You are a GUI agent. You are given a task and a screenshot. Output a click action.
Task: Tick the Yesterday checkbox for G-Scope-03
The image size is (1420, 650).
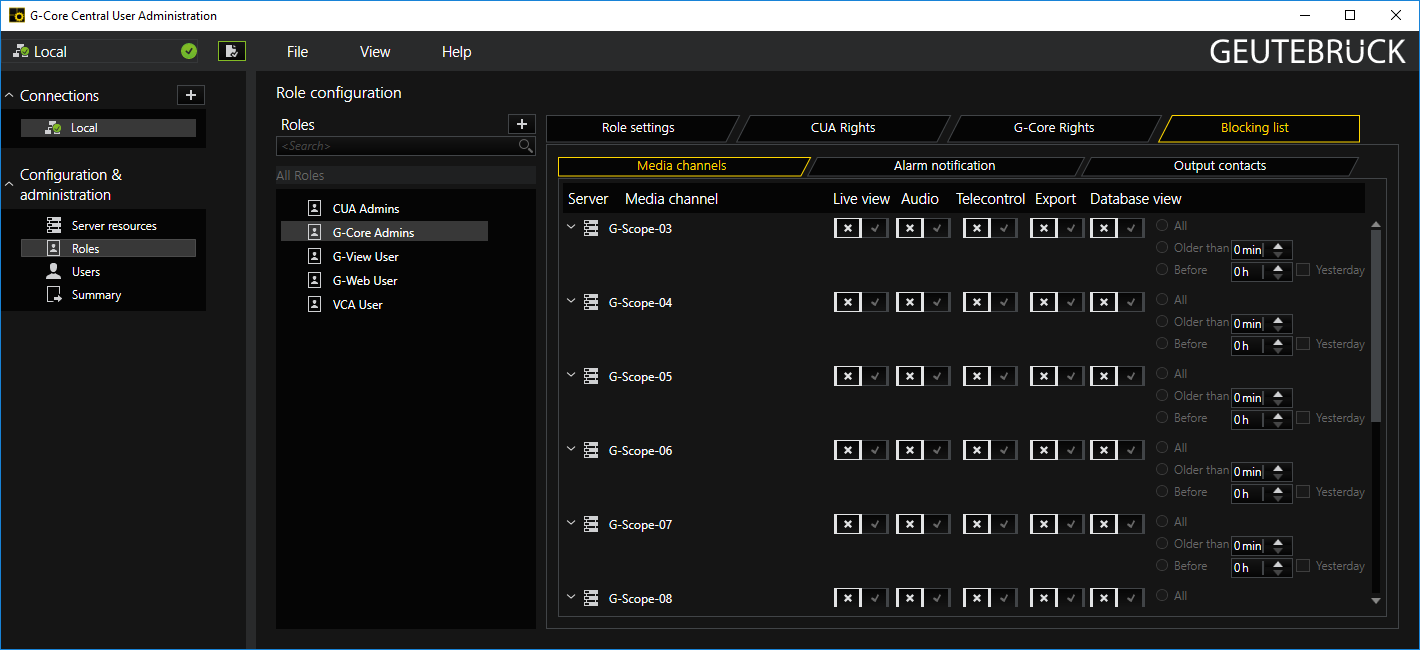pos(1303,270)
